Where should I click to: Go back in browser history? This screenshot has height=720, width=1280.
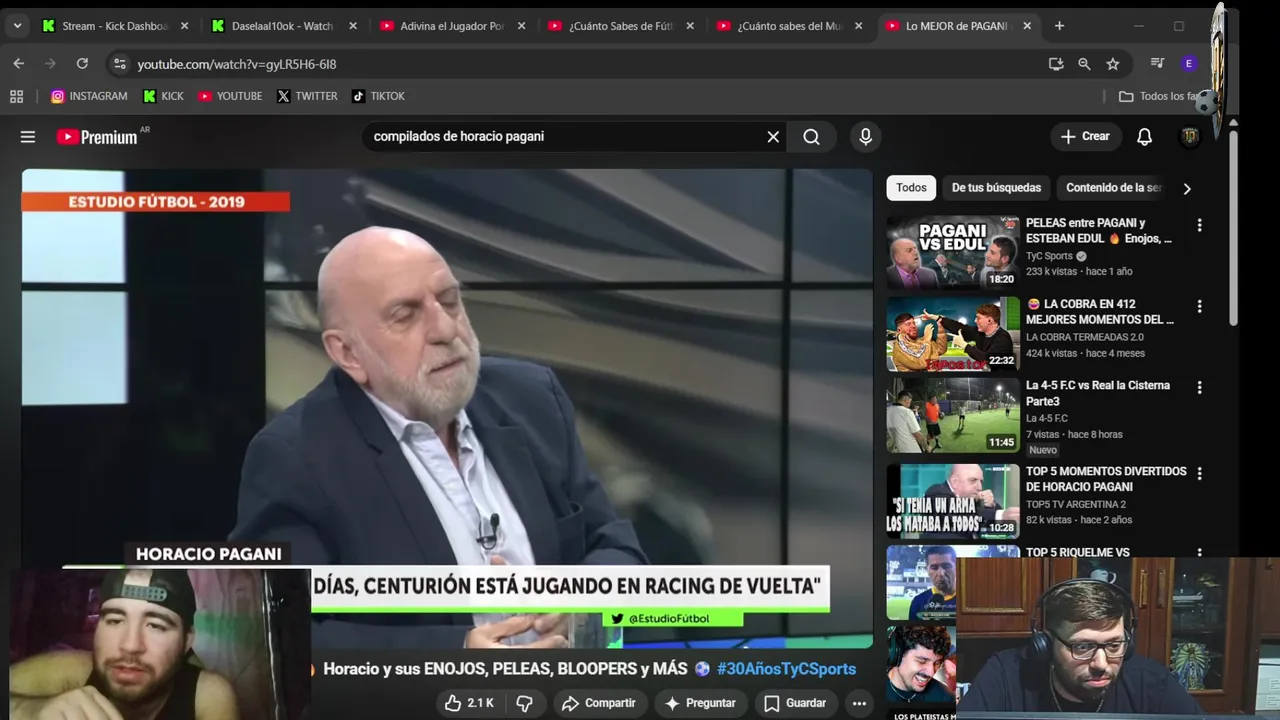click(18, 64)
